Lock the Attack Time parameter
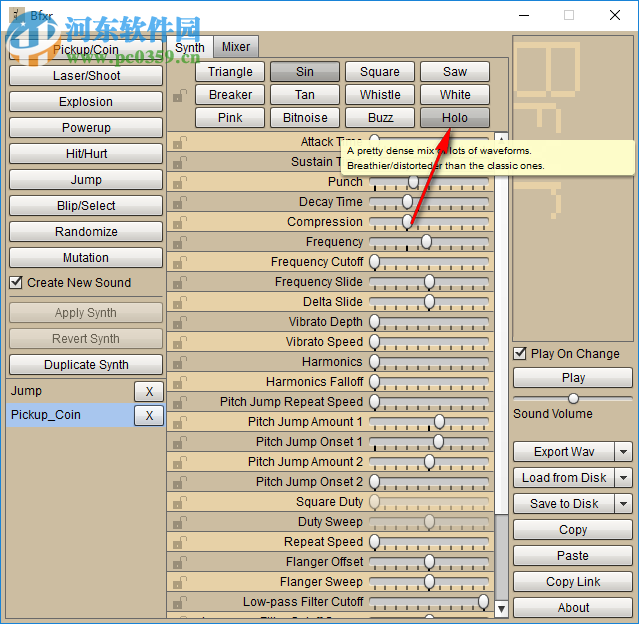The width and height of the screenshot is (639, 624). click(179, 142)
